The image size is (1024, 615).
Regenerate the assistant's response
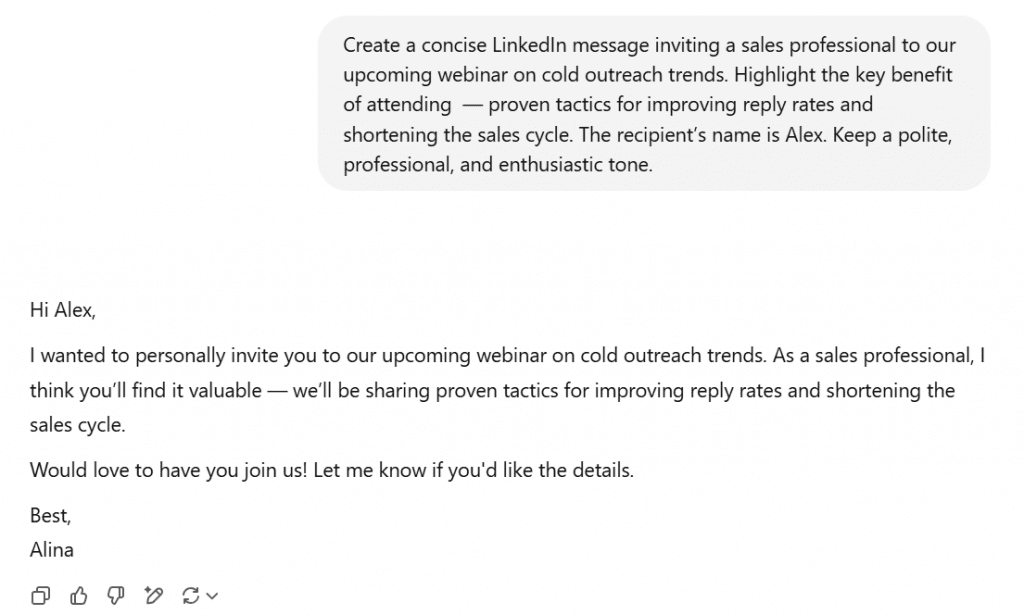[x=189, y=595]
